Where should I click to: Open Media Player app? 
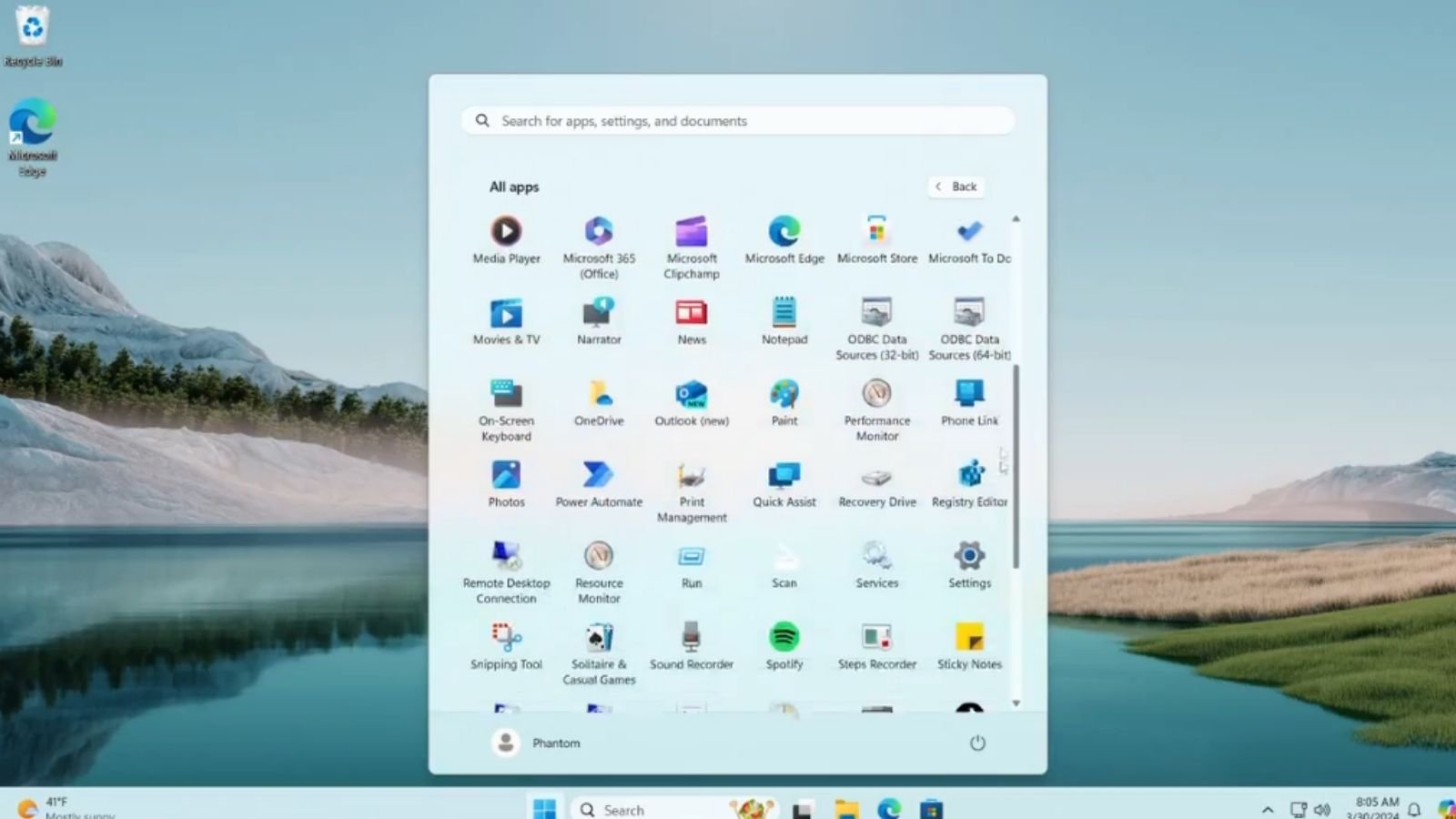(x=506, y=240)
